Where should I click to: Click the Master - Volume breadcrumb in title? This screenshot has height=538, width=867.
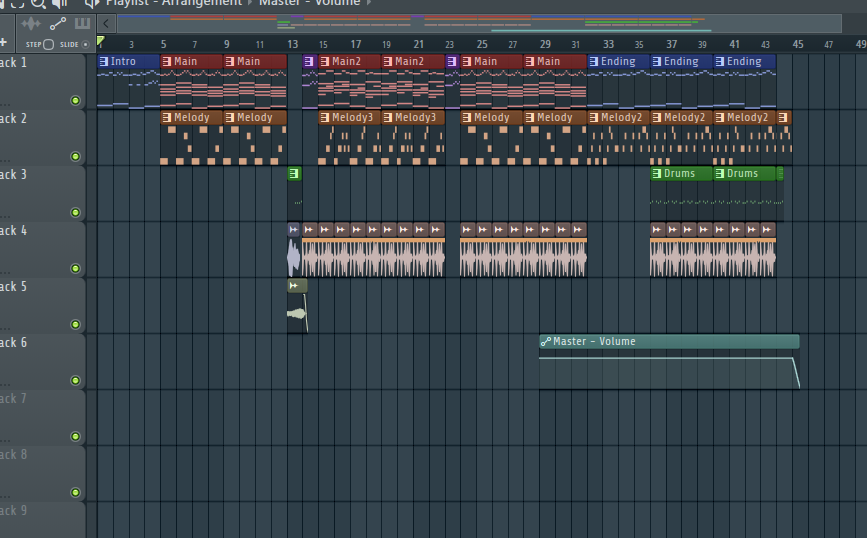[310, 3]
